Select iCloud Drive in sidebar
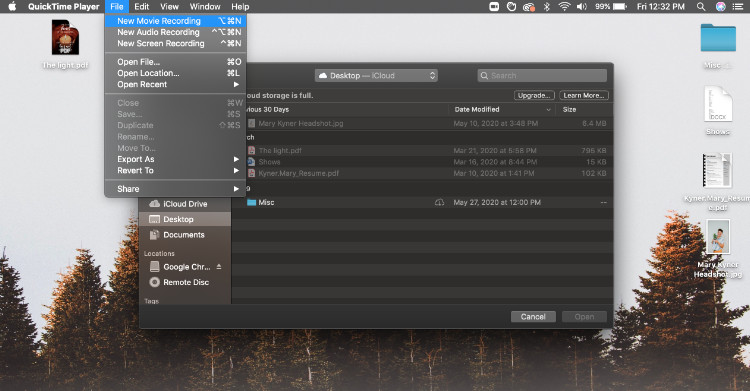Image resolution: width=750 pixels, height=391 pixels. [185, 204]
